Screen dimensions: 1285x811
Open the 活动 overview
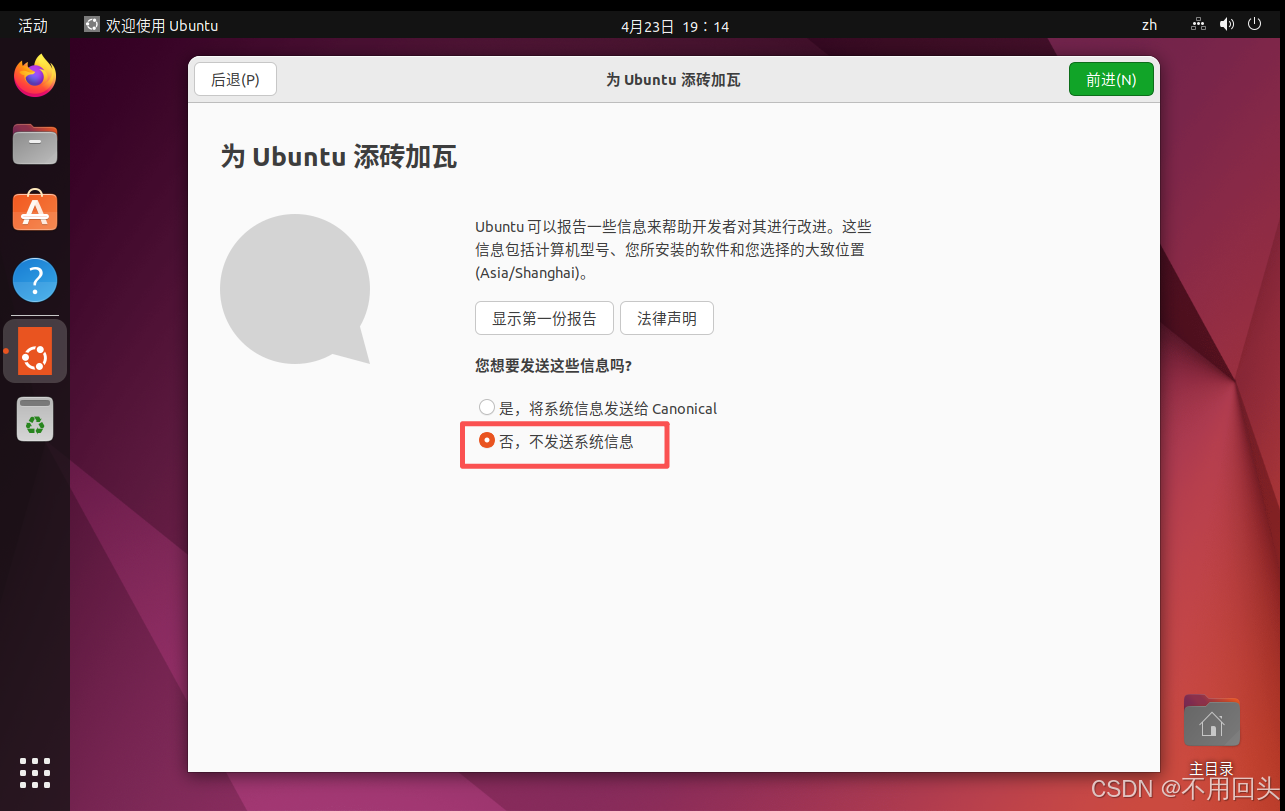[33, 25]
